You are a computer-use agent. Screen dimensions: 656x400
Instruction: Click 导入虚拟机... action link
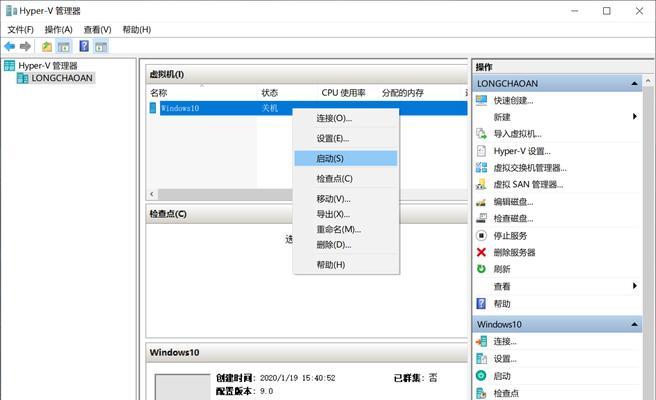click(x=518, y=134)
